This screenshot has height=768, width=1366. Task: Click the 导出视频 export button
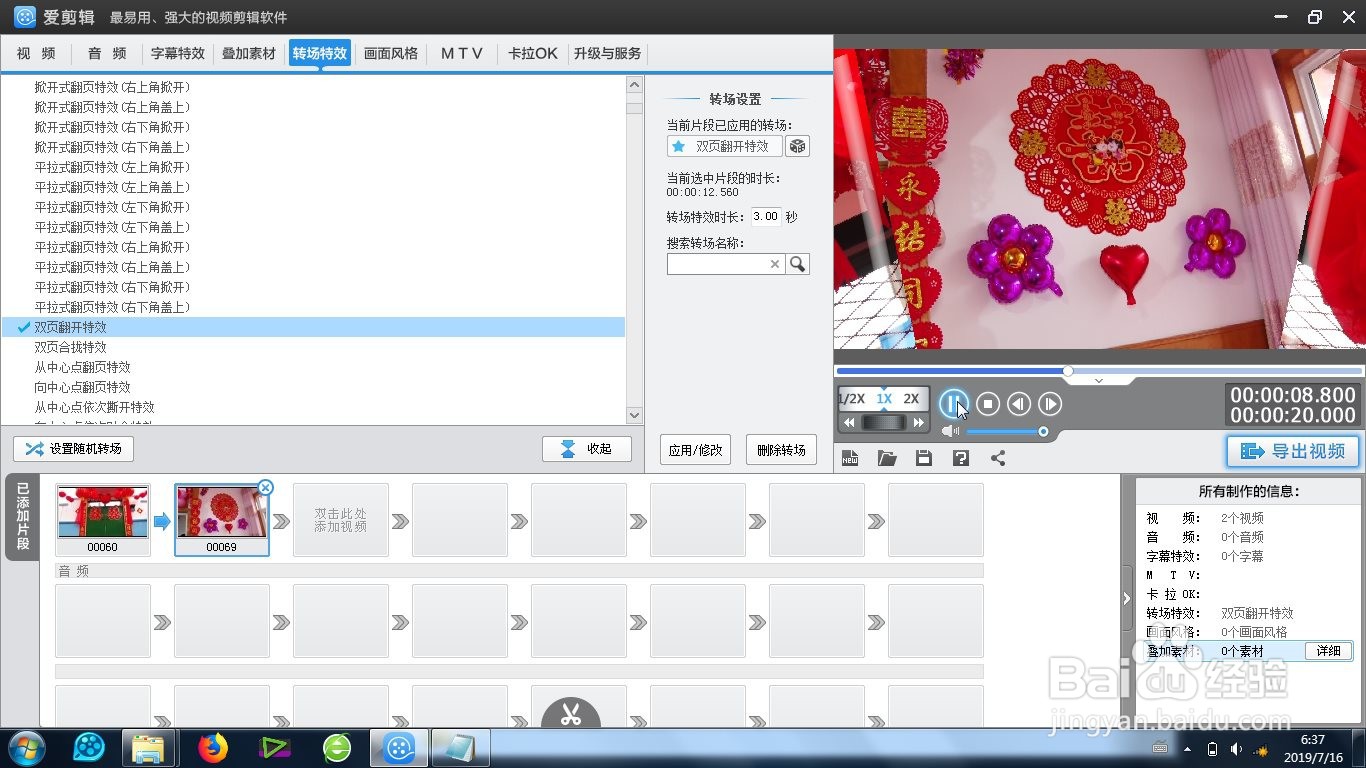pyautogui.click(x=1292, y=451)
